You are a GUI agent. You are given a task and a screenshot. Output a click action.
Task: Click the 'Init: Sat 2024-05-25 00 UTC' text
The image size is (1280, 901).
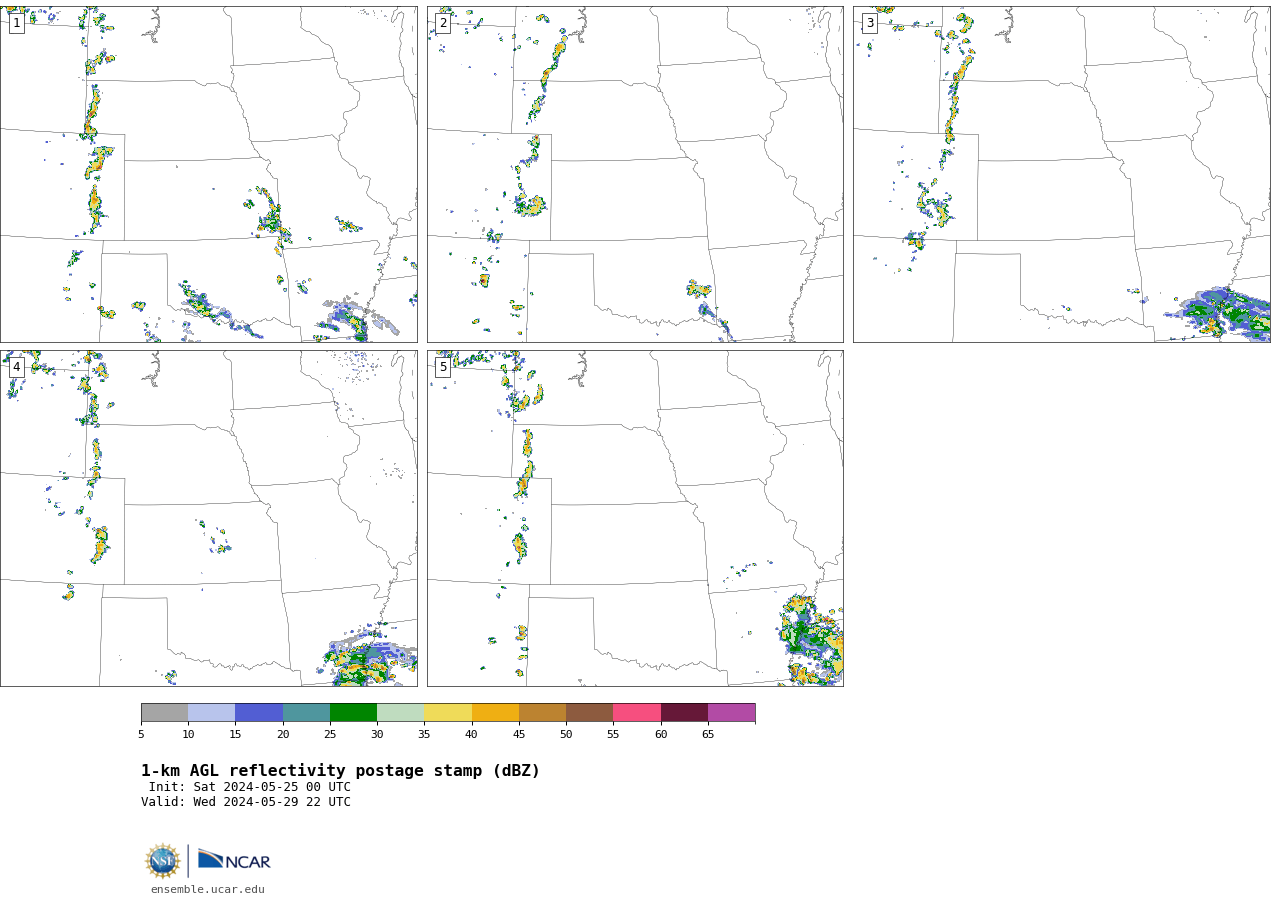(250, 787)
